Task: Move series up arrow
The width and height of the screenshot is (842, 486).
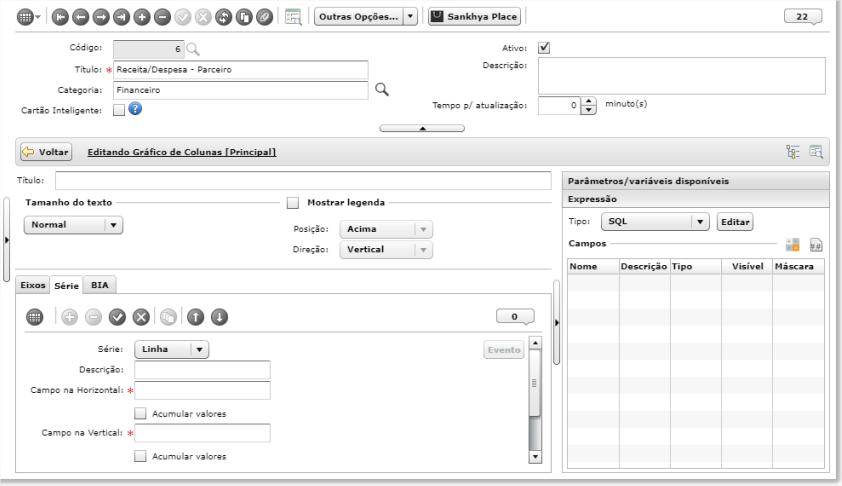Action: point(195,317)
